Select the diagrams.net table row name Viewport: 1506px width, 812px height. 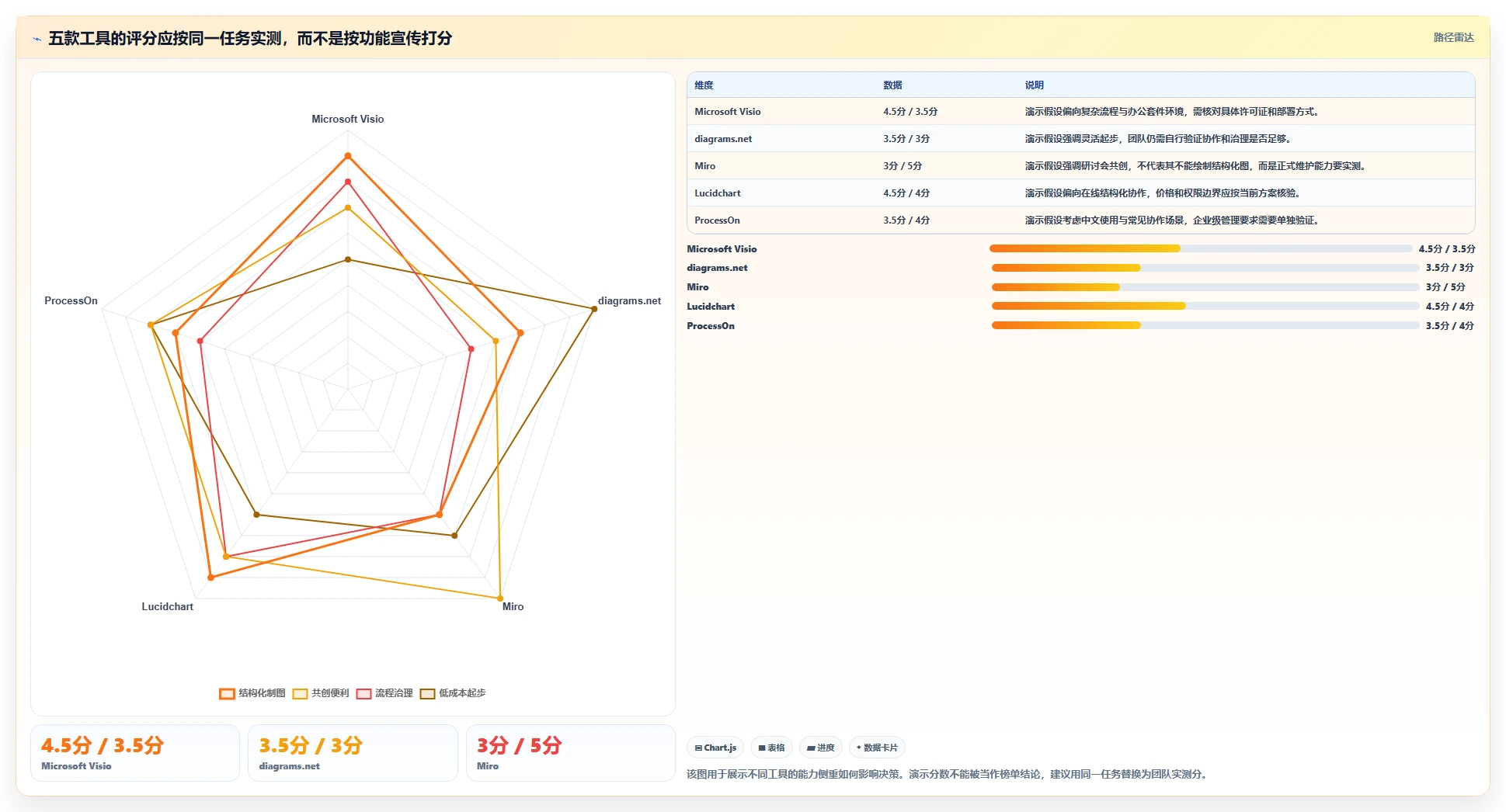723,139
